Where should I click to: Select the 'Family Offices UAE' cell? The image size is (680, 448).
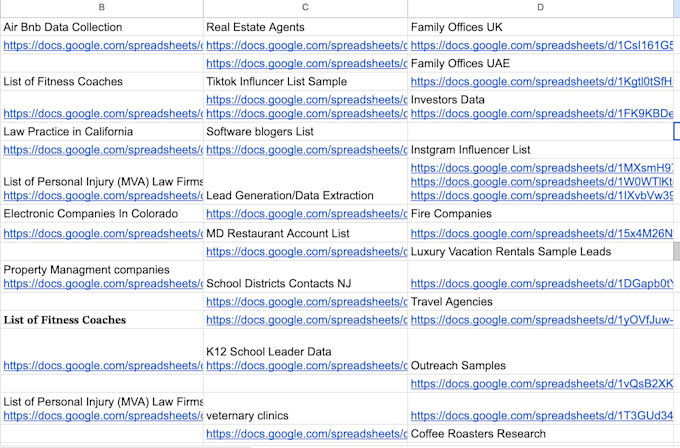point(540,63)
